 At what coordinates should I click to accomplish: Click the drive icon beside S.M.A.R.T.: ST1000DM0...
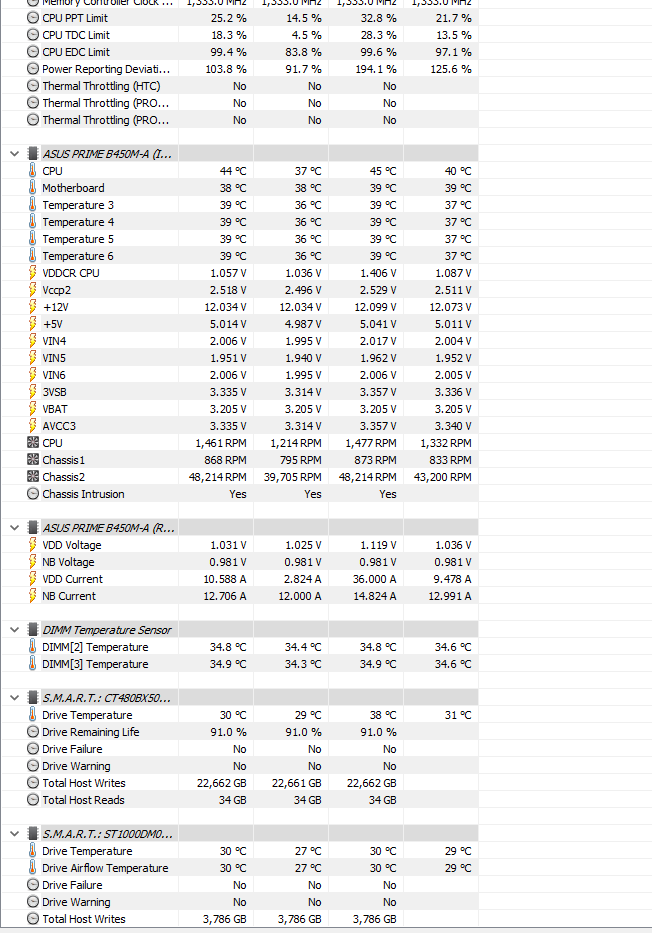tap(33, 834)
